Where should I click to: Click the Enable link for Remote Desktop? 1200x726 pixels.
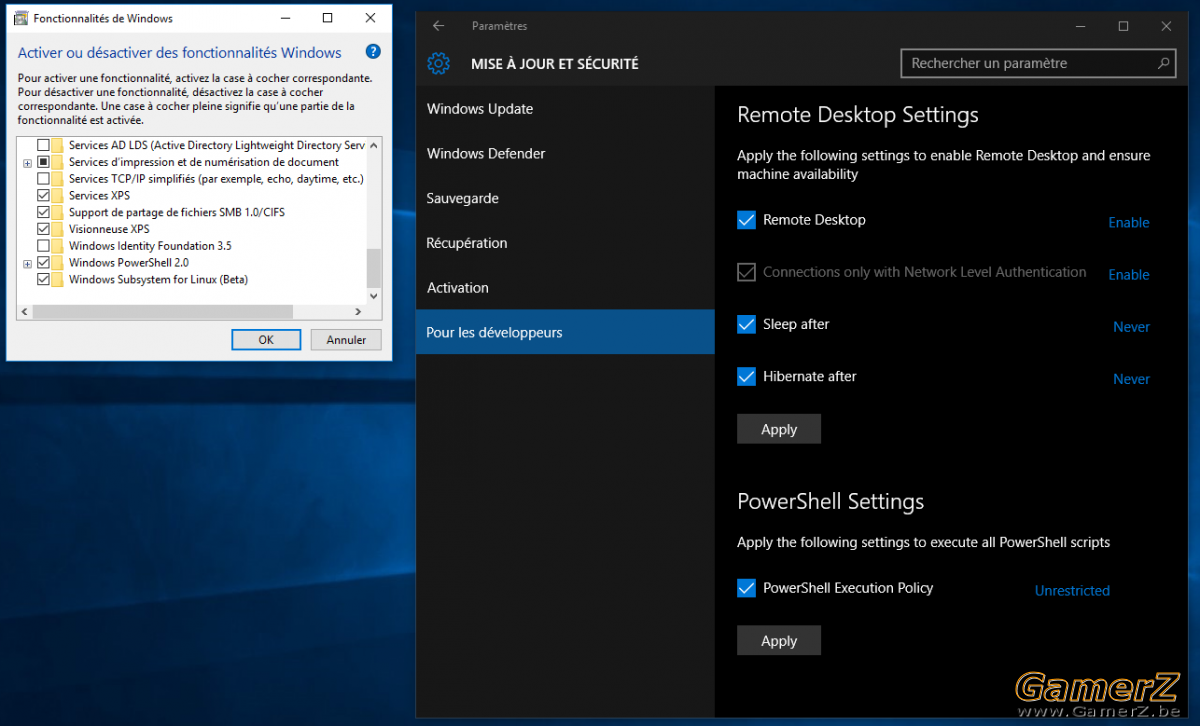click(x=1129, y=223)
